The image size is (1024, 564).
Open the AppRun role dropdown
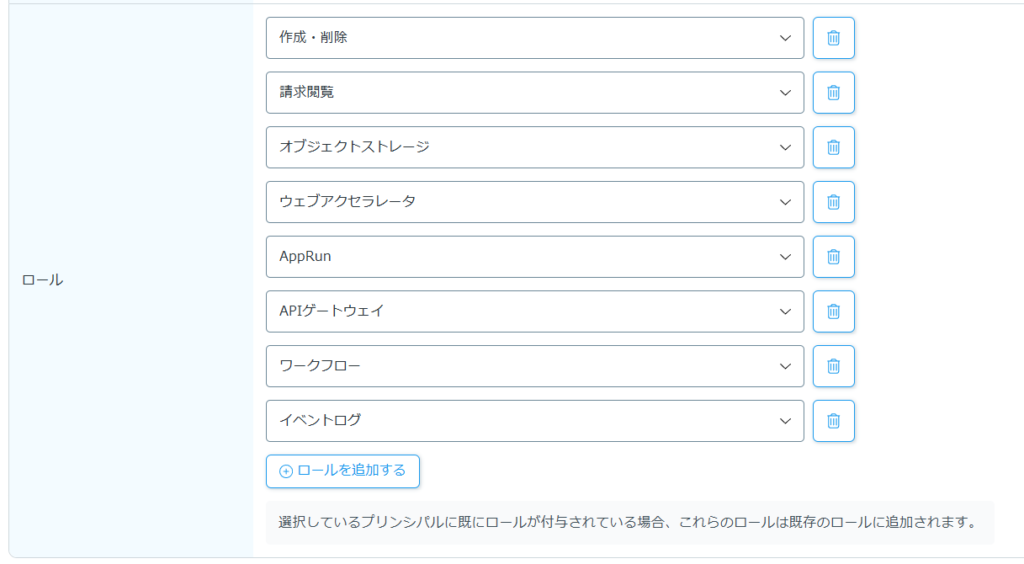pyautogui.click(x=534, y=257)
